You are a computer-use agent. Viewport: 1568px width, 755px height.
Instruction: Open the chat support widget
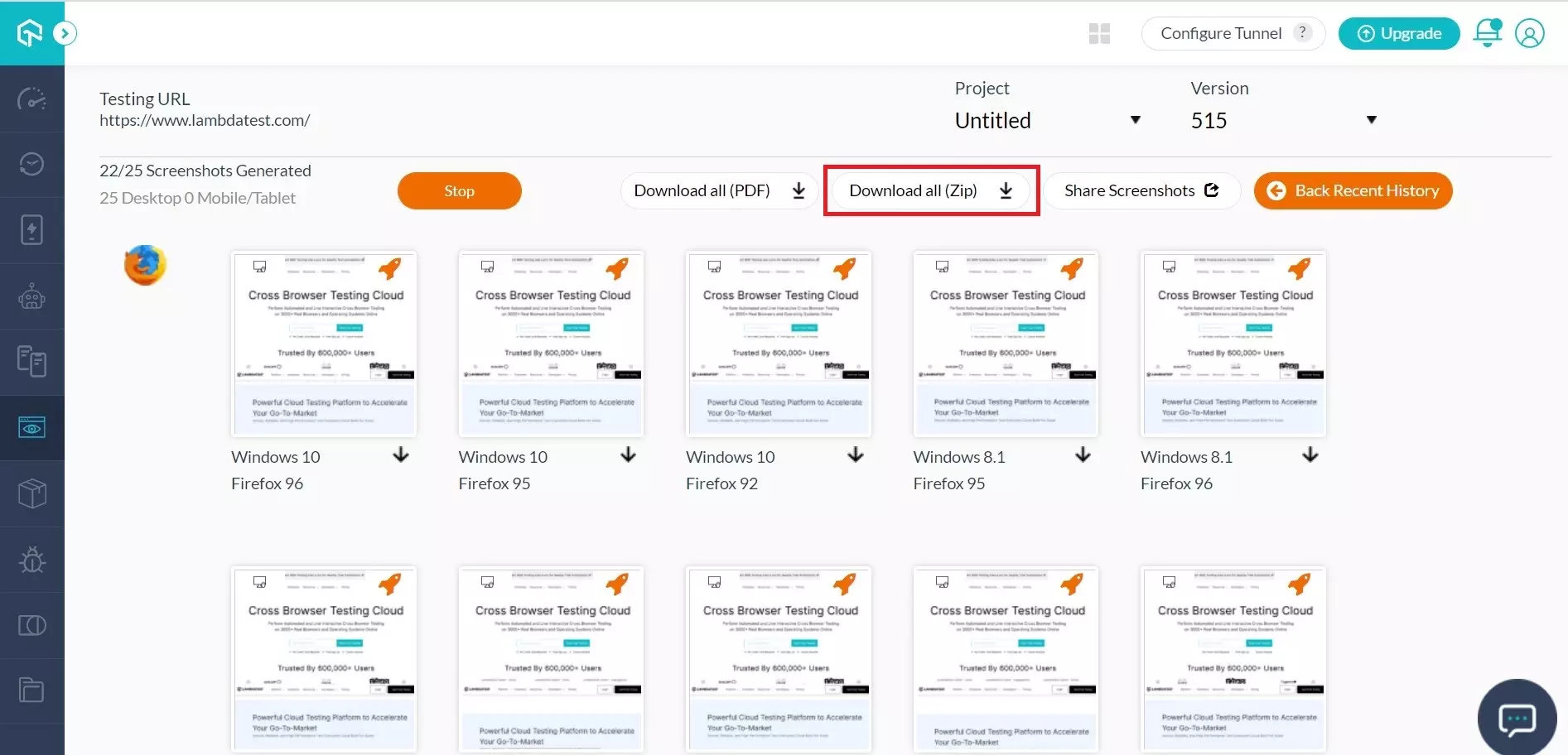click(1517, 718)
